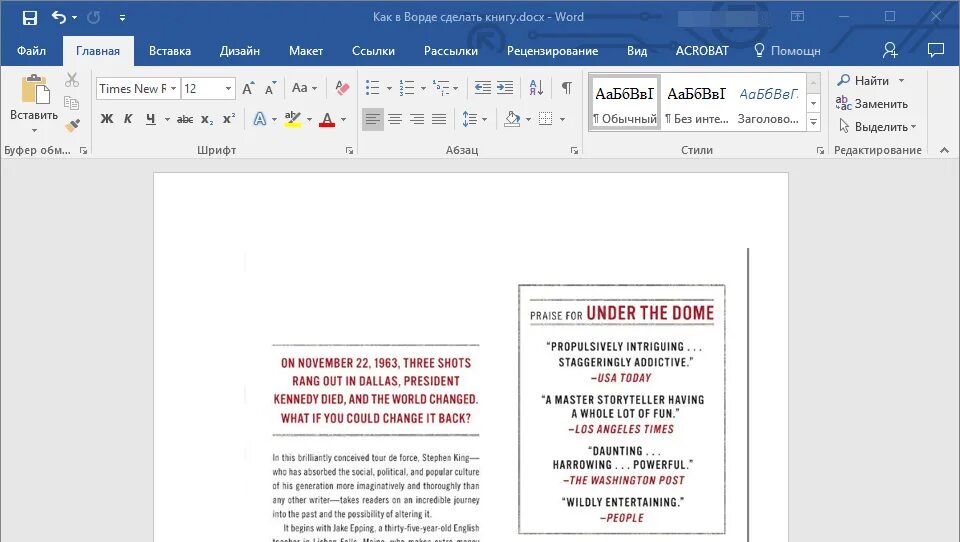Switch to the Рассылки tab
The height and width of the screenshot is (542, 960).
451,51
